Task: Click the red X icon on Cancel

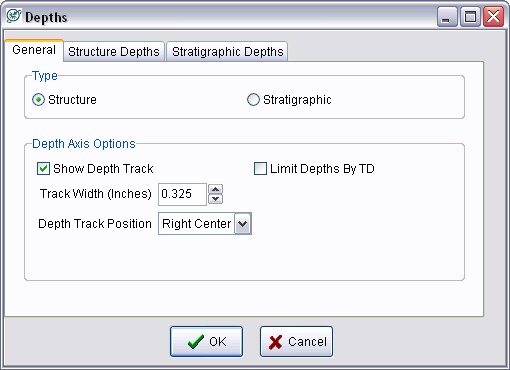Action: pos(275,342)
